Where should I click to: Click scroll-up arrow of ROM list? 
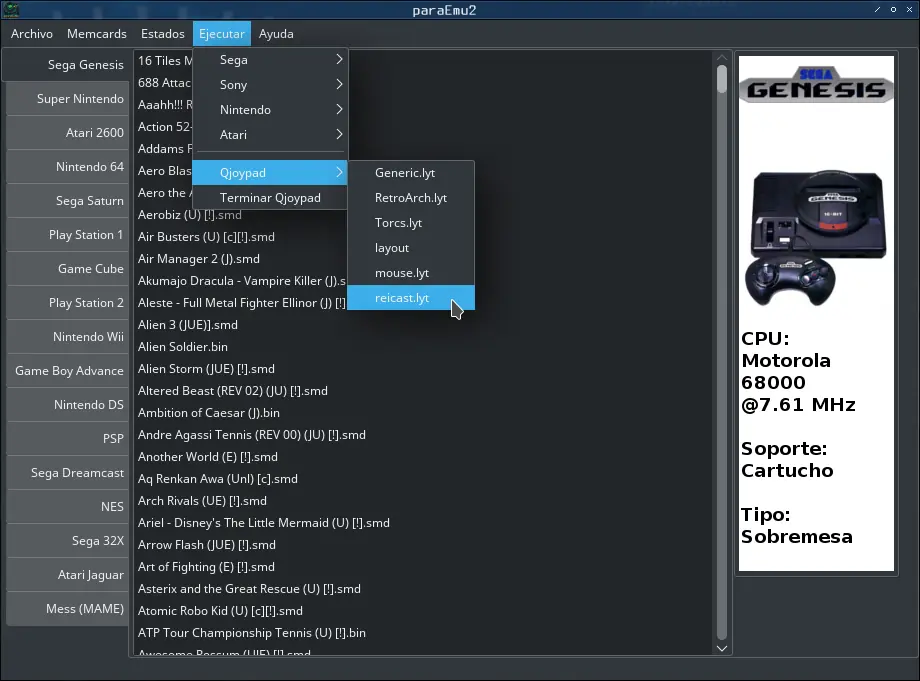coord(722,57)
